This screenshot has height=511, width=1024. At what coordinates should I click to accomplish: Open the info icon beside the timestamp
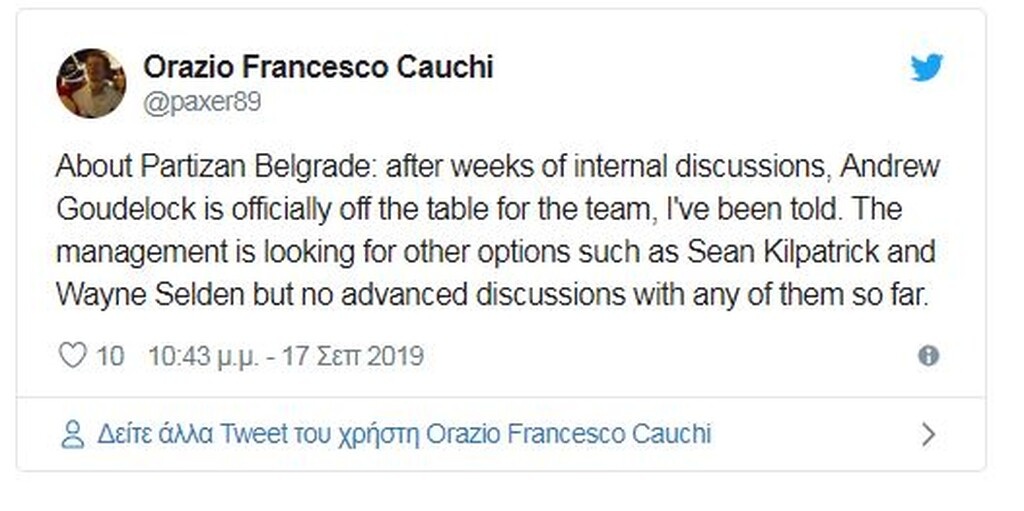[x=928, y=355]
